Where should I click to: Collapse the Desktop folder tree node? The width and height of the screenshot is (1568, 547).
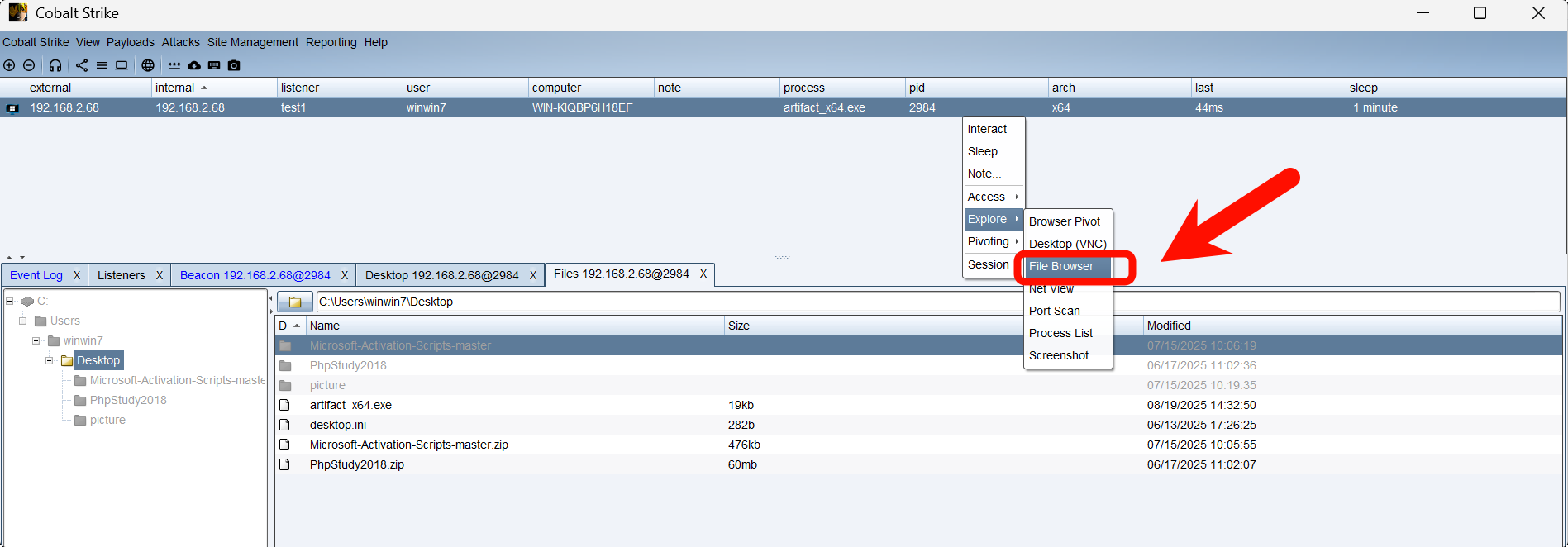tap(50, 360)
